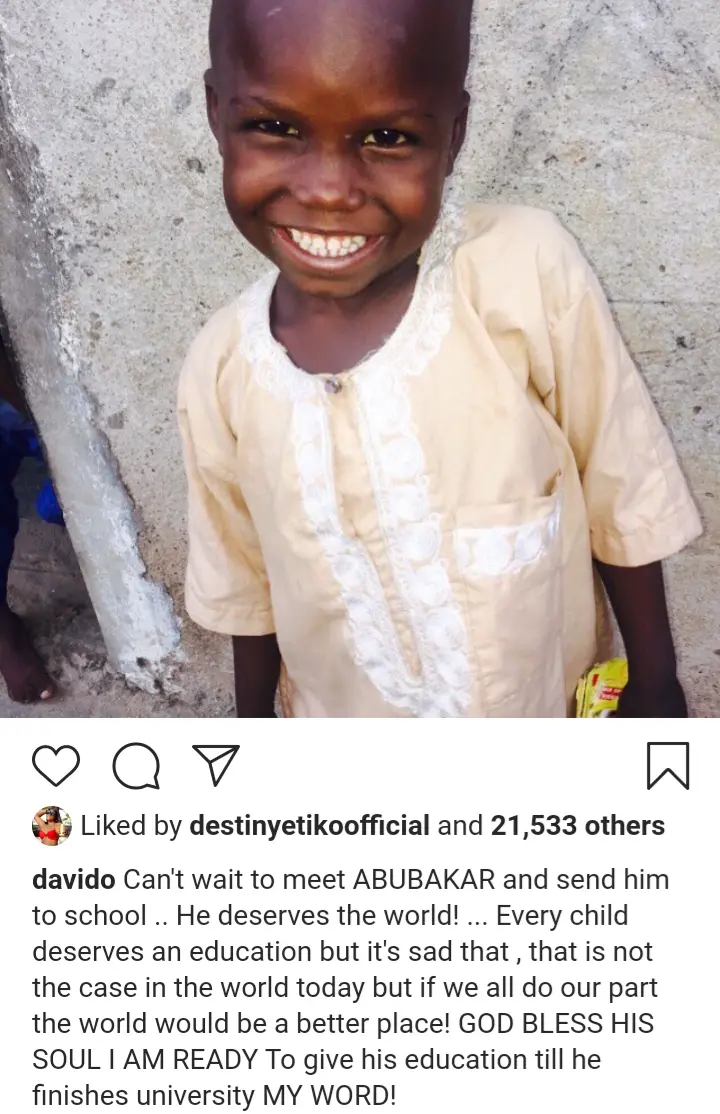Click 'He deserves the world!' caption sentence
Screen dimensions: 720x1114
coord(317,916)
